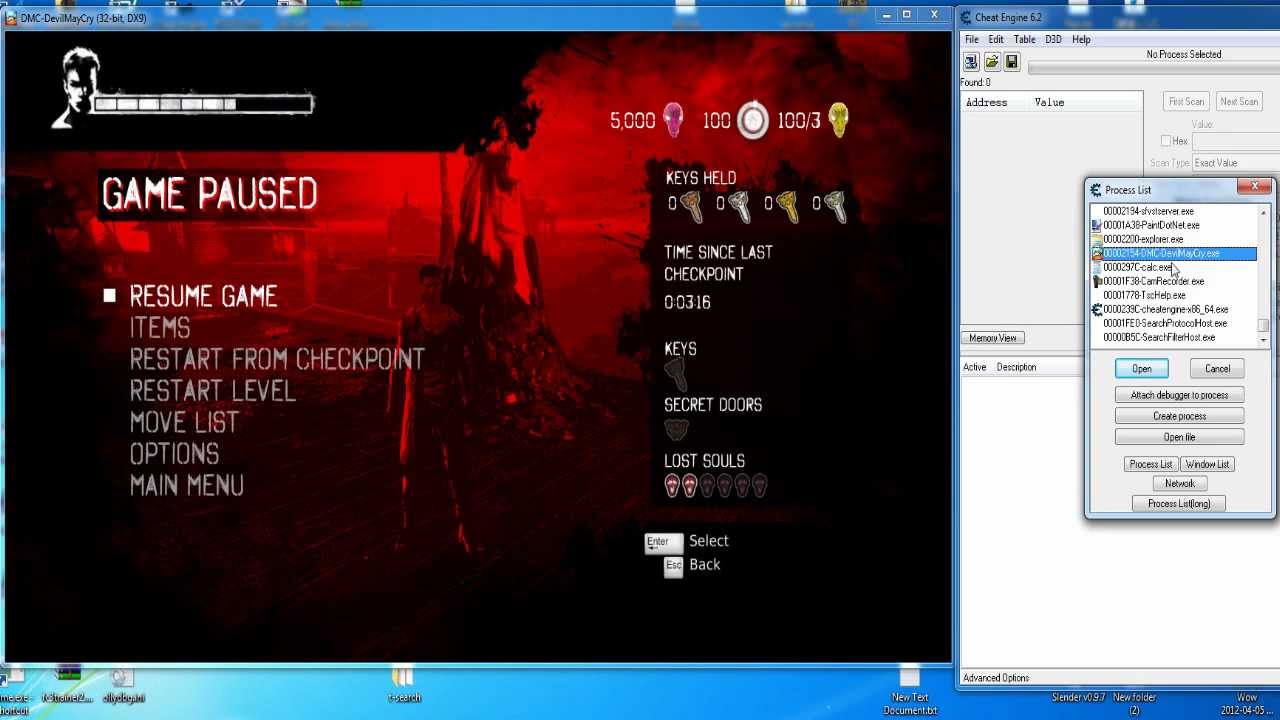The height and width of the screenshot is (720, 1280).
Task: Click the New Text Document.txt desktop icon
Action: (x=910, y=692)
